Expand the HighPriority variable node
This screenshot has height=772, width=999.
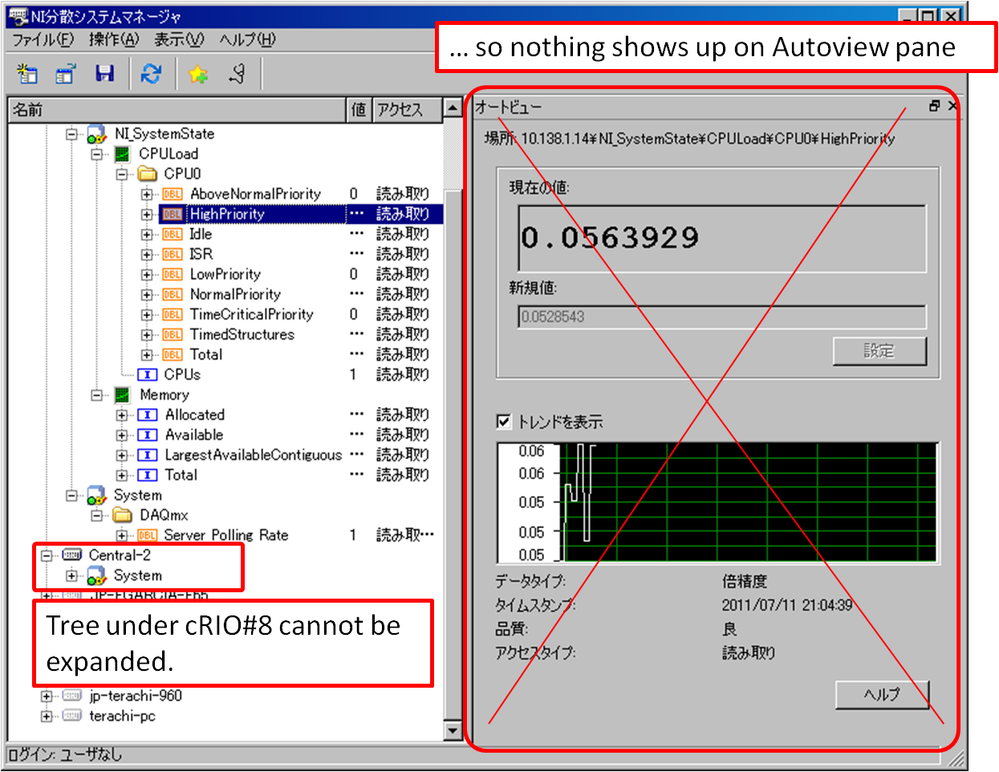147,214
